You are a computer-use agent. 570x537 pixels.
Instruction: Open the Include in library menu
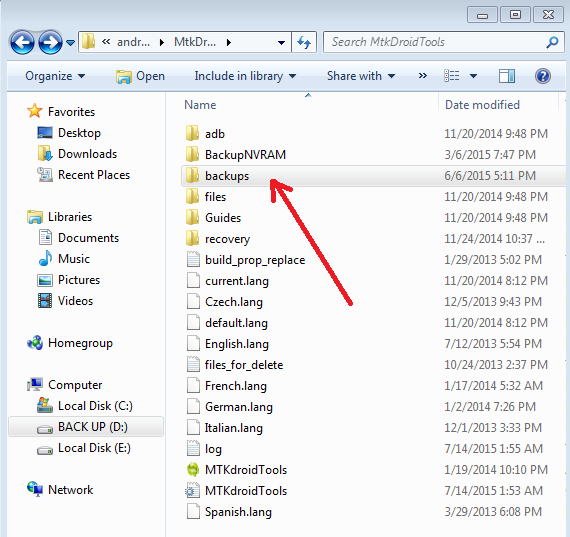tap(245, 76)
